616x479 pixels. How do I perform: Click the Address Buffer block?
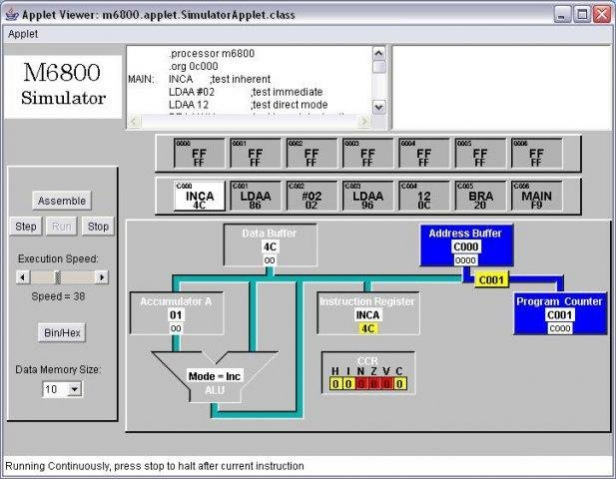pyautogui.click(x=466, y=246)
